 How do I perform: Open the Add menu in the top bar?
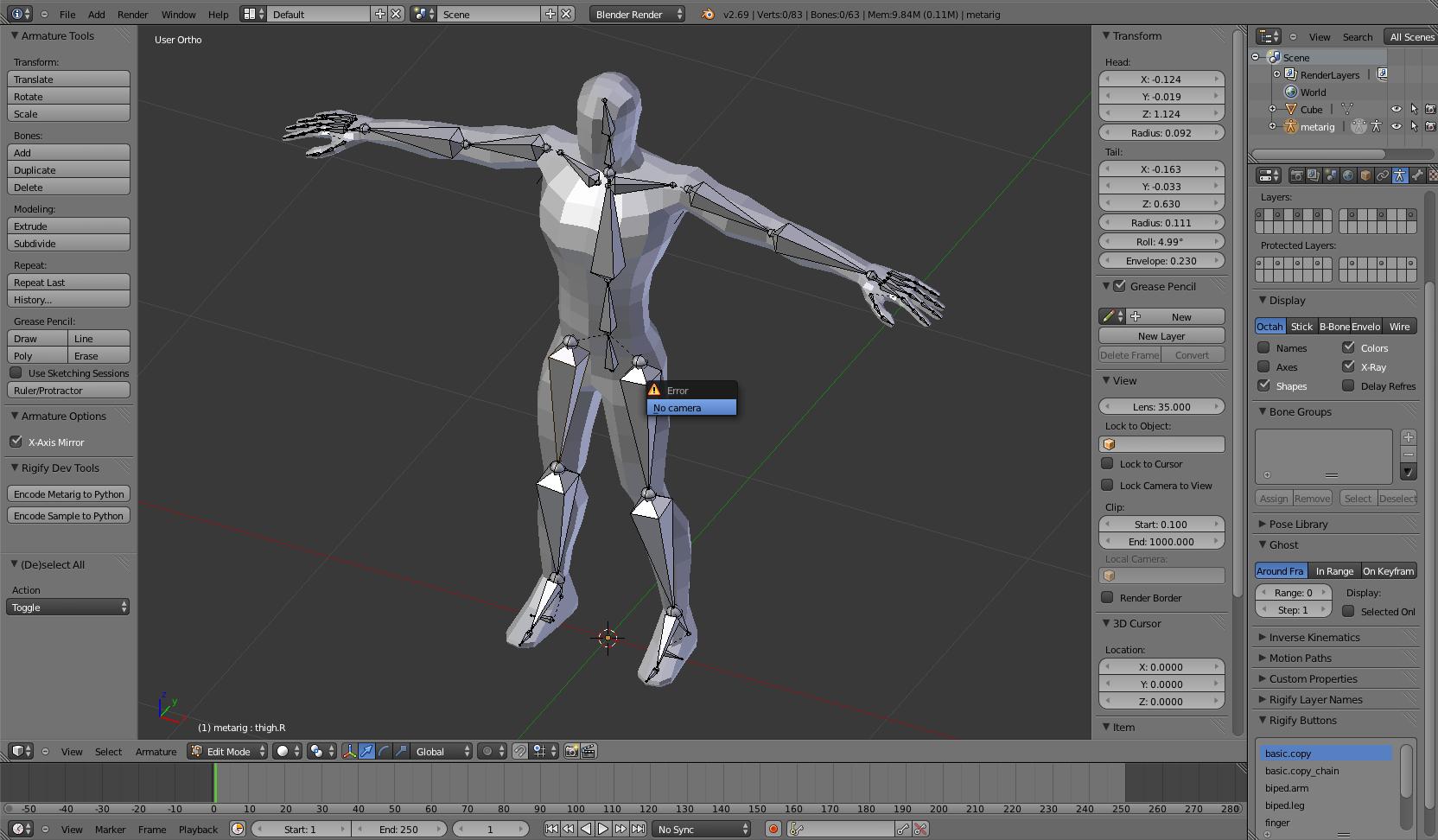[x=96, y=14]
